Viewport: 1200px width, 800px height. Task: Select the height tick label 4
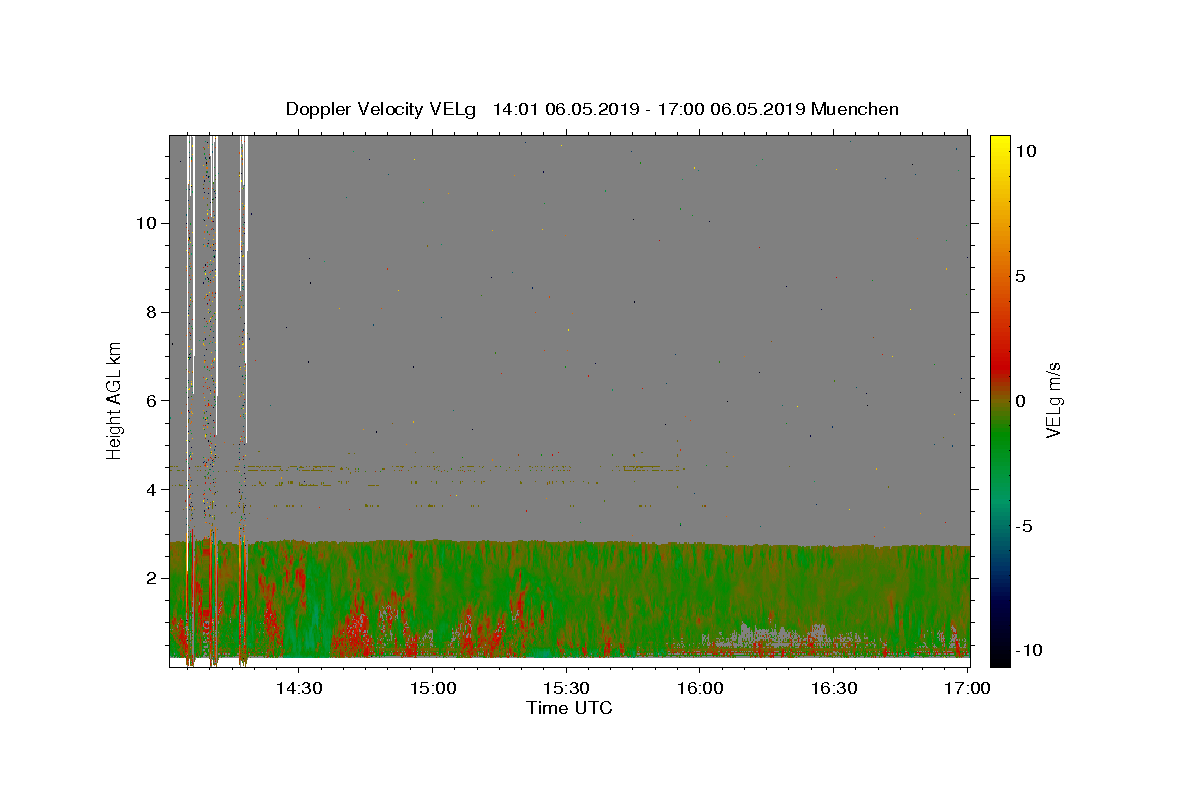(x=150, y=490)
